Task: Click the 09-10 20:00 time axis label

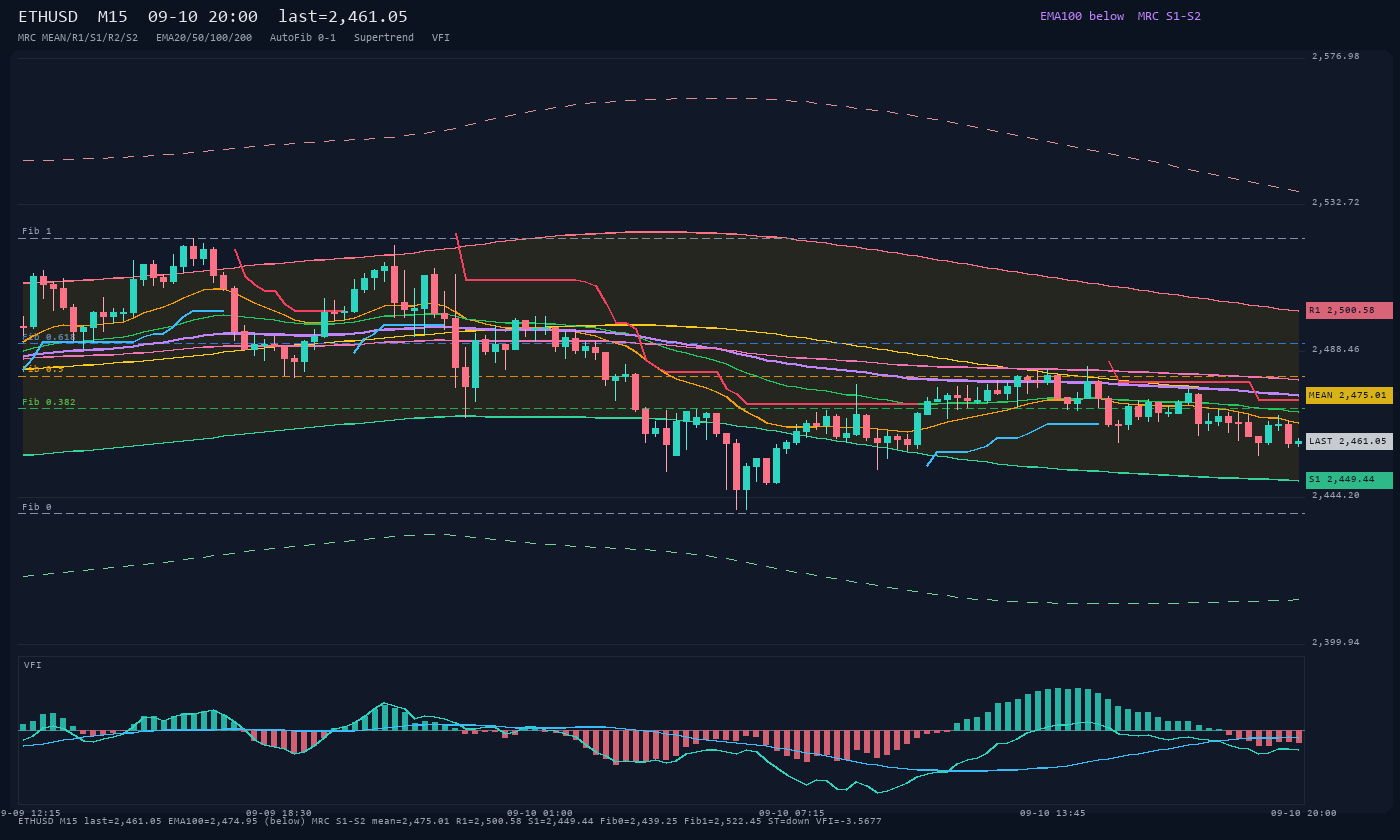Action: point(1303,813)
